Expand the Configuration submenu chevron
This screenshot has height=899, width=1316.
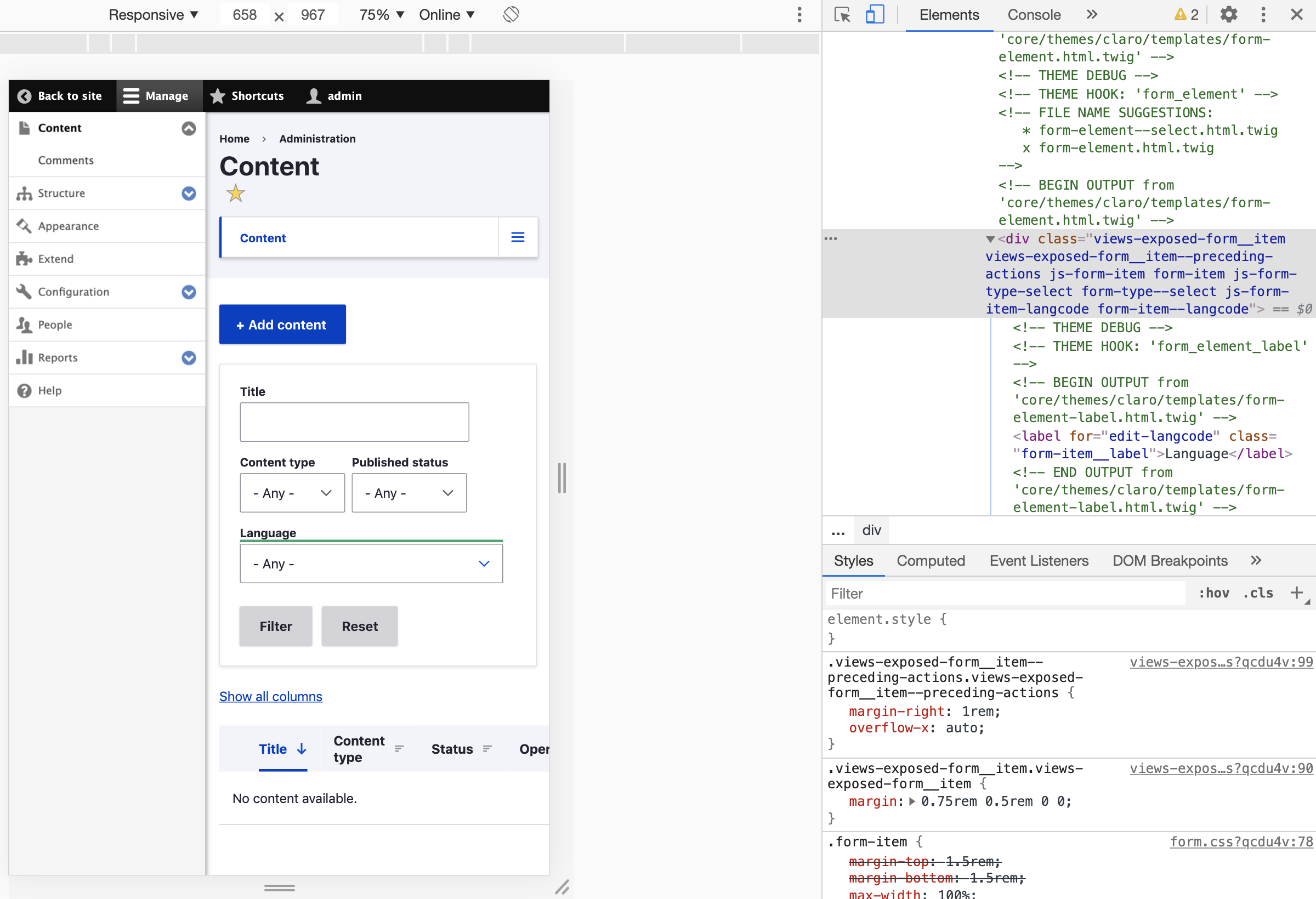189,292
